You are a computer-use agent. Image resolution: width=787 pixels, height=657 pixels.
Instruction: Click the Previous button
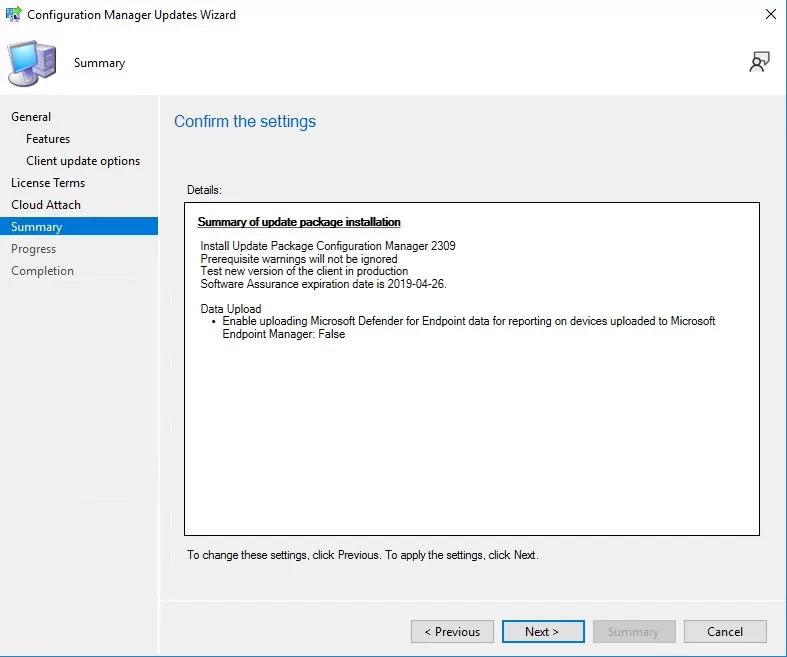click(452, 631)
